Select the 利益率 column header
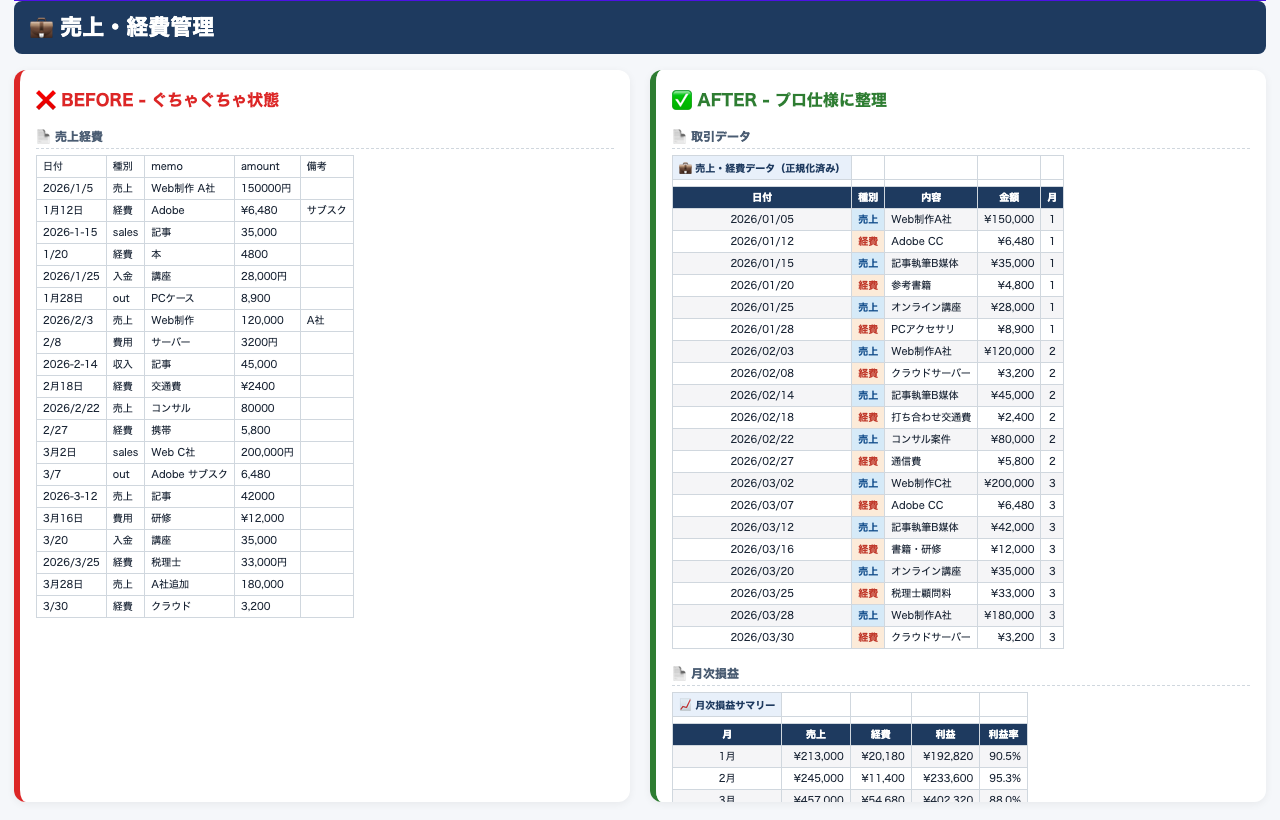The width and height of the screenshot is (1280, 820). click(x=1003, y=735)
